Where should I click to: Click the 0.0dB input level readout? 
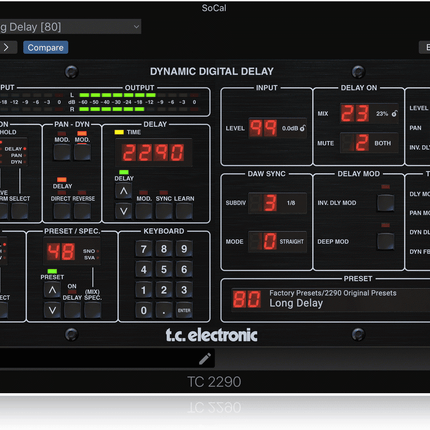coord(290,128)
